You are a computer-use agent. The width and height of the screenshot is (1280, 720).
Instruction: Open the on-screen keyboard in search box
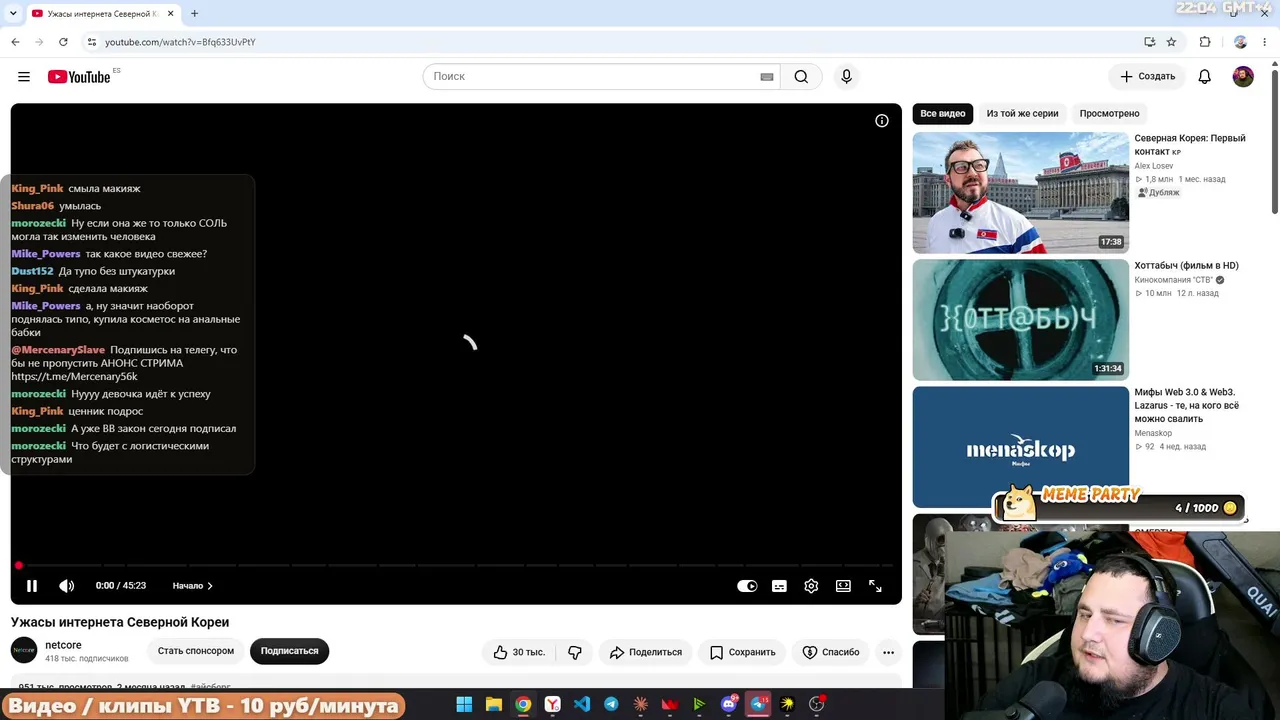pyautogui.click(x=767, y=77)
